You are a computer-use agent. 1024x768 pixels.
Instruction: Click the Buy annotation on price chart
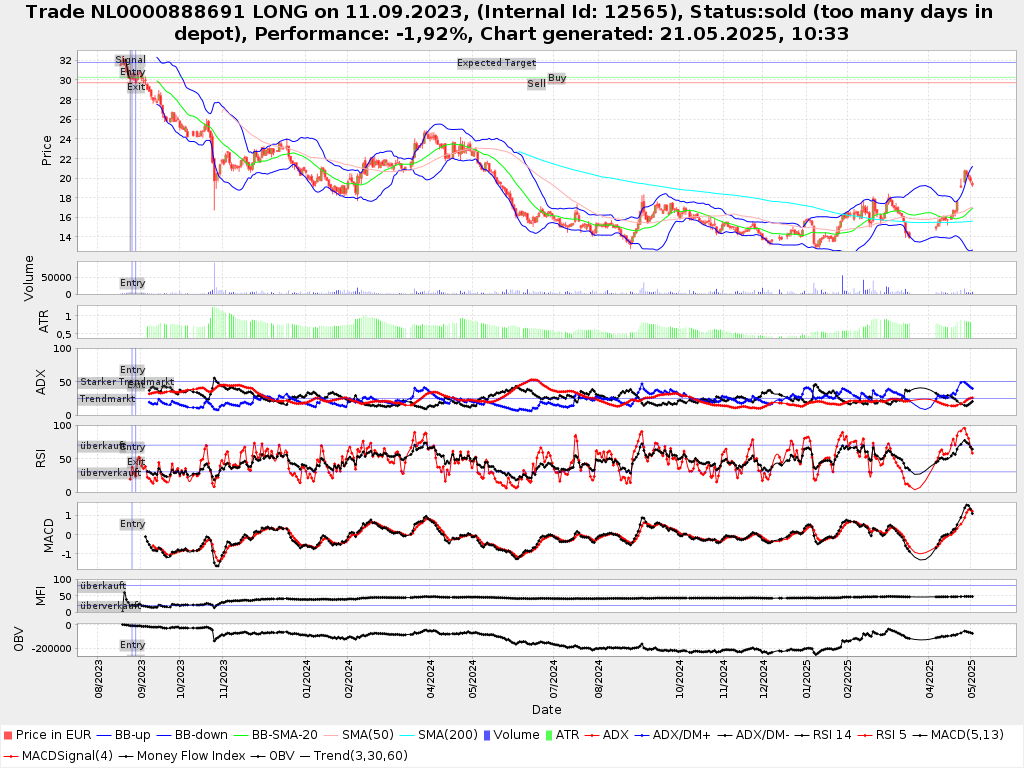point(557,78)
